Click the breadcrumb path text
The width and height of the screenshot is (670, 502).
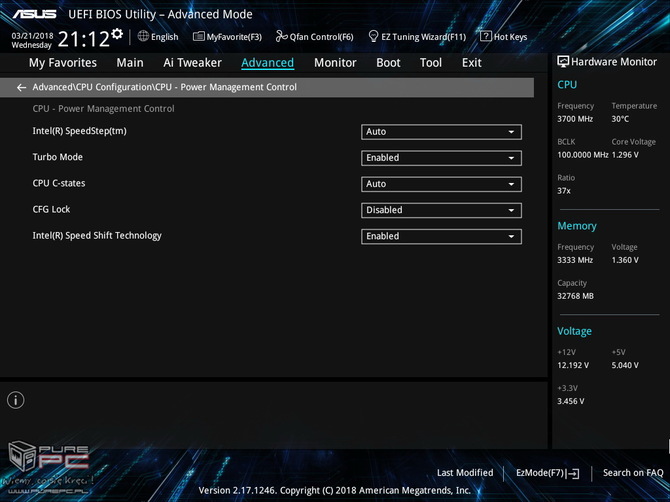tap(165, 87)
